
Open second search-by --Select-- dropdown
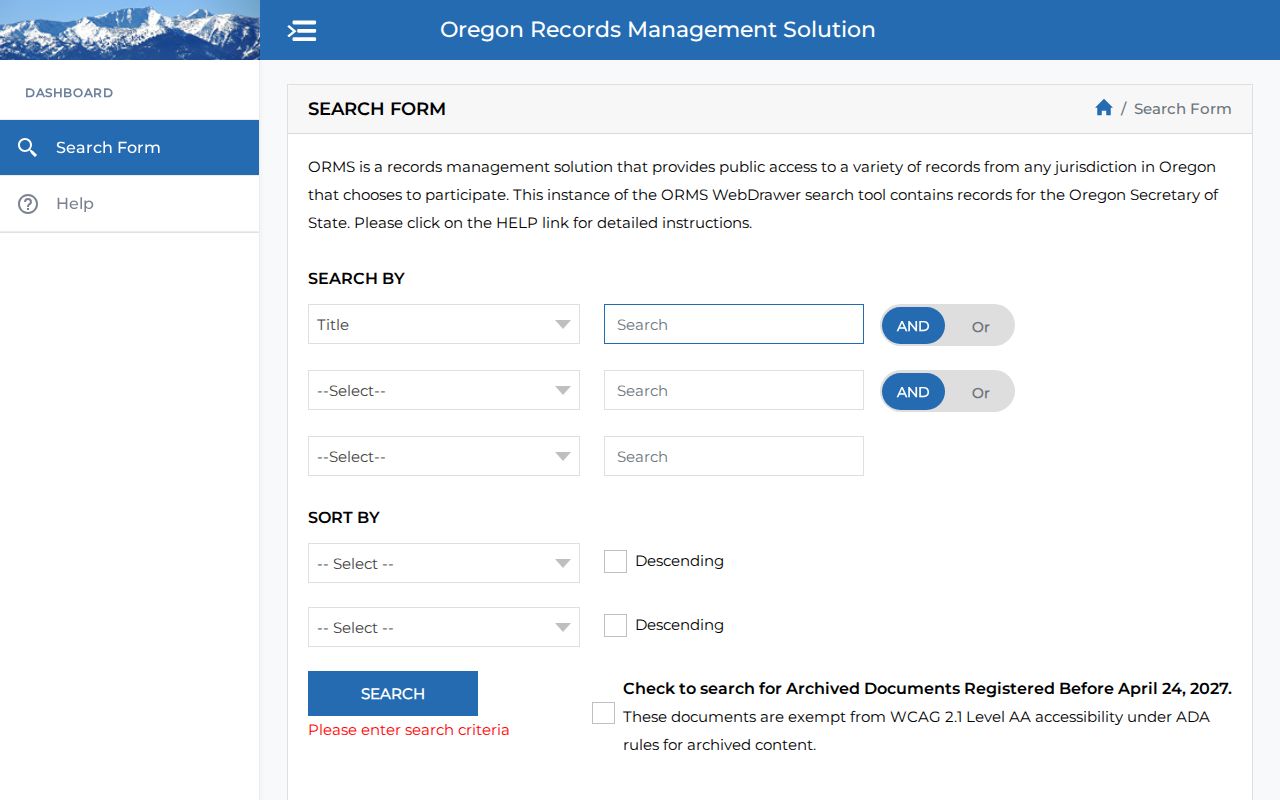point(444,391)
